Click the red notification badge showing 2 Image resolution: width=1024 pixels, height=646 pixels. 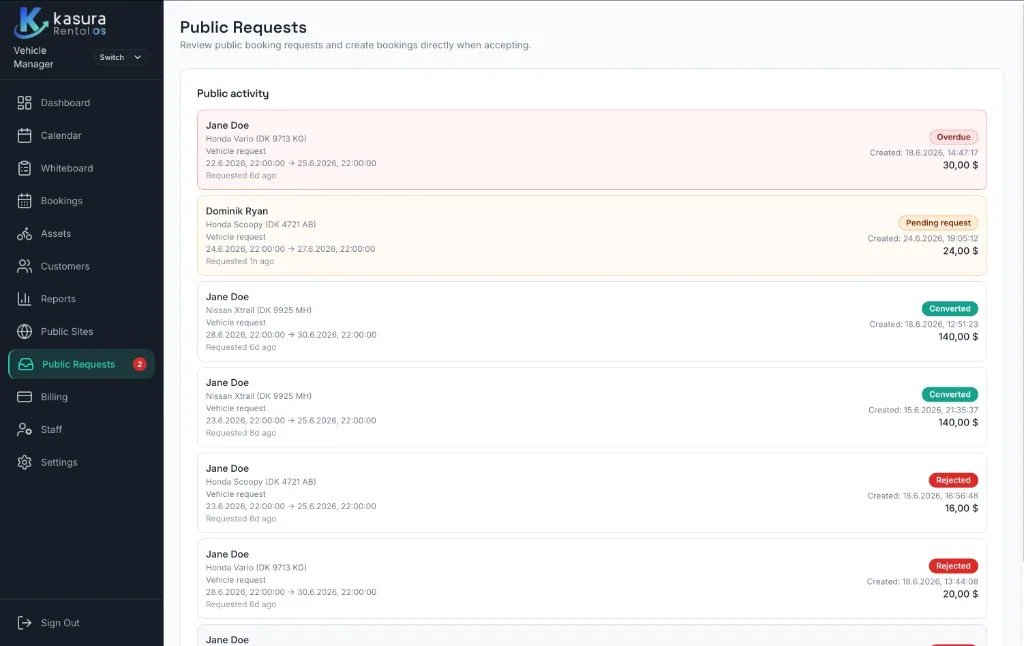[x=139, y=364]
